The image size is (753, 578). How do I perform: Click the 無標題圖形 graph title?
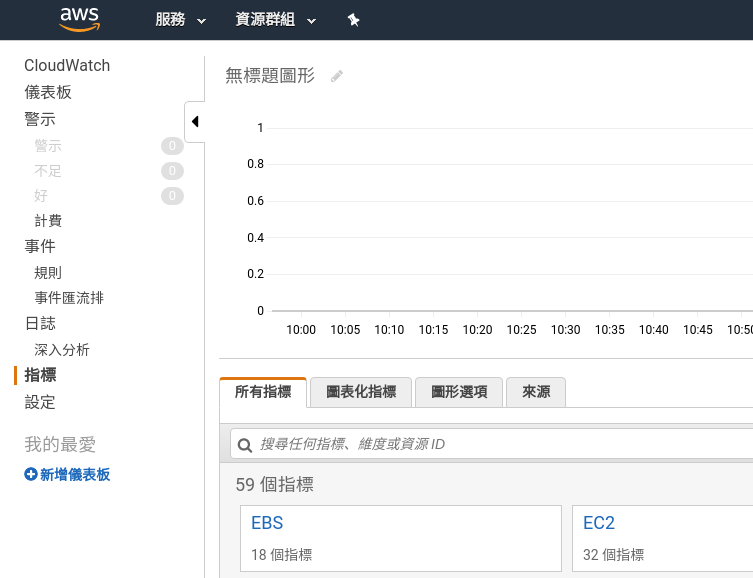270,75
